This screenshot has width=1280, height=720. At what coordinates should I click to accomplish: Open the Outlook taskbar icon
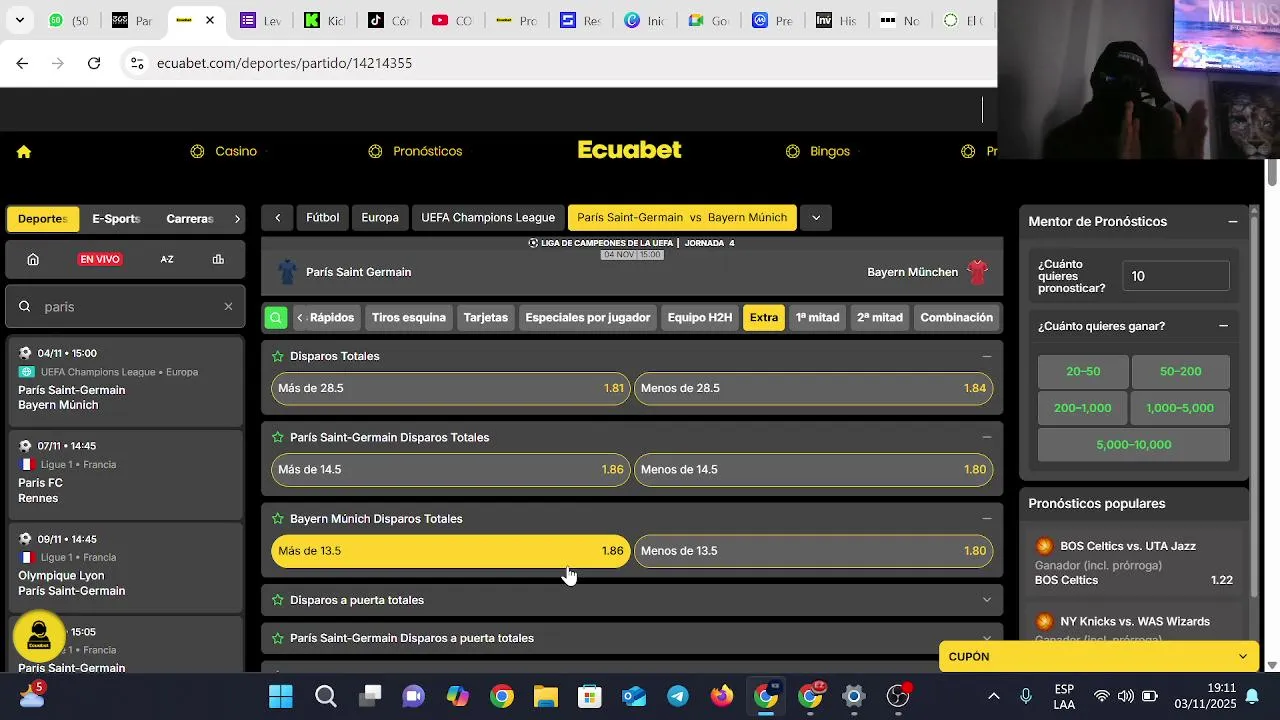click(634, 696)
